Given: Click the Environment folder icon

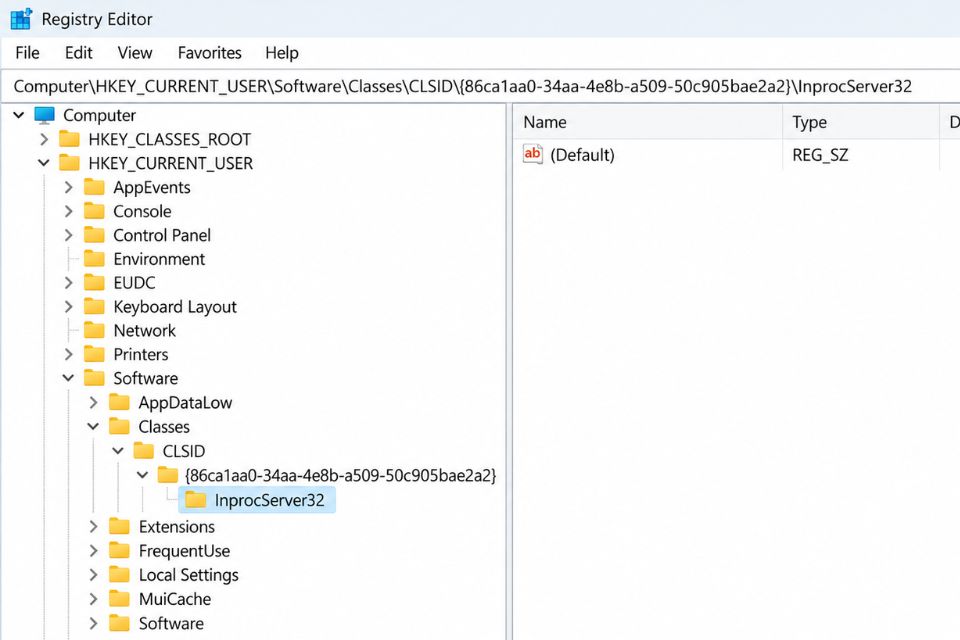Looking at the screenshot, I should coord(94,258).
